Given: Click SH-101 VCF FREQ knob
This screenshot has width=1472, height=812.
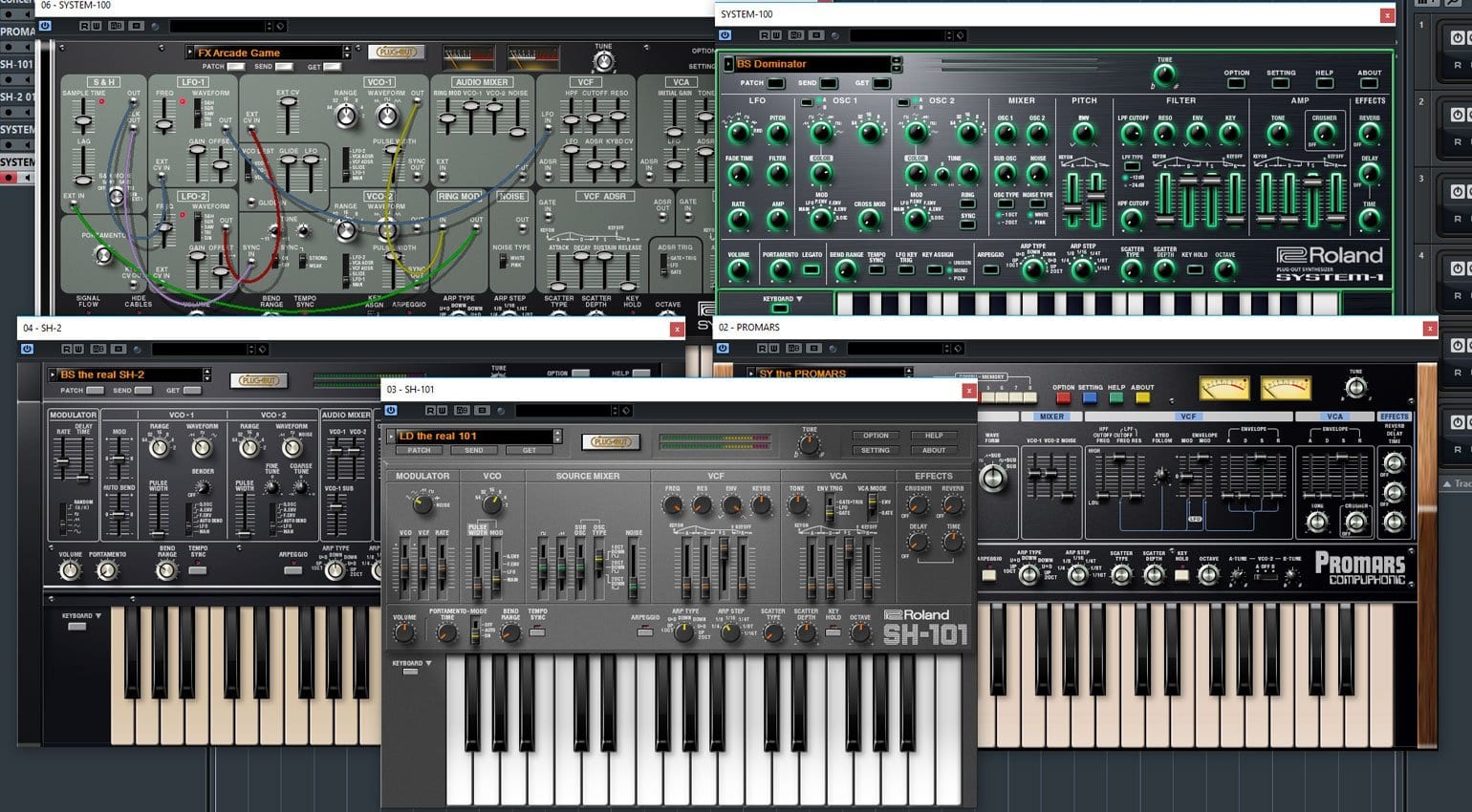Looking at the screenshot, I should (x=673, y=504).
